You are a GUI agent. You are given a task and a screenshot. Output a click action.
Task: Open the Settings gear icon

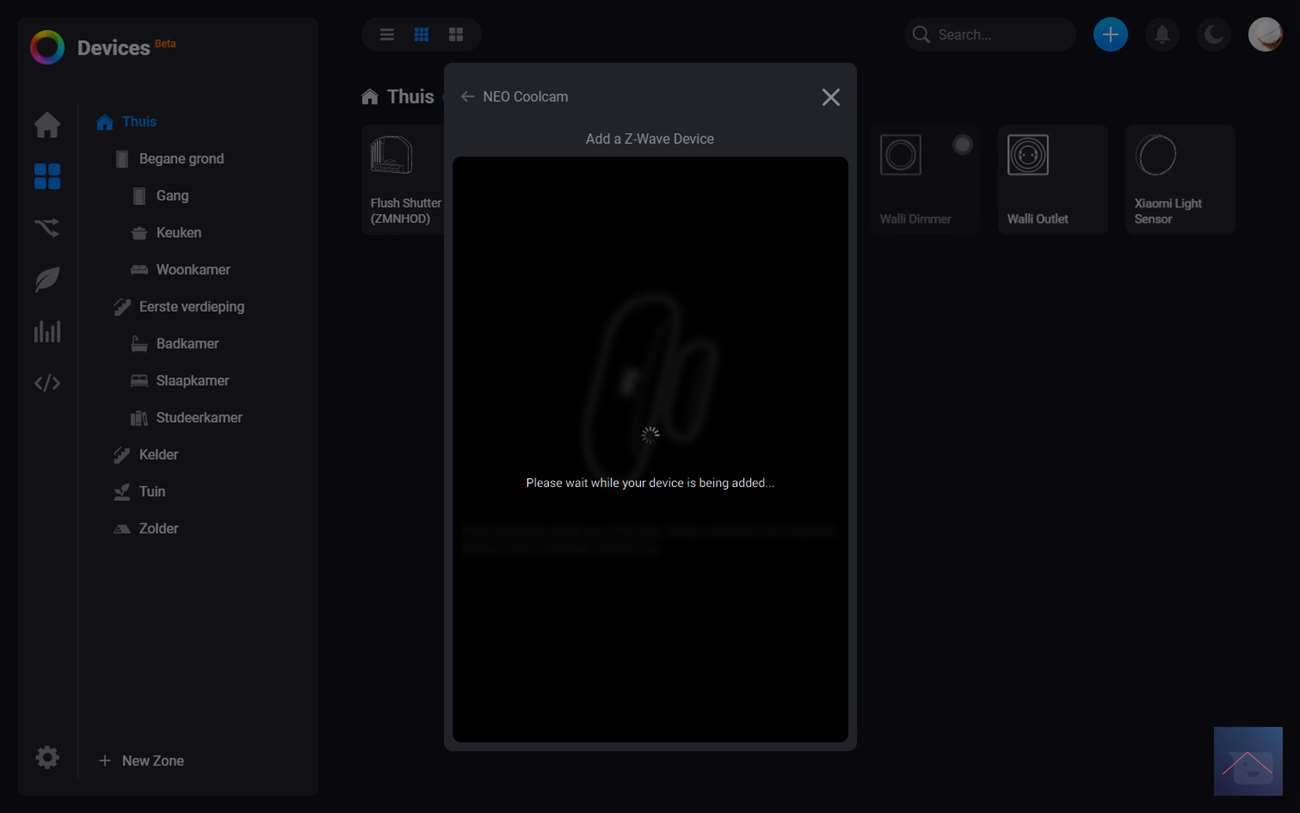pos(47,757)
